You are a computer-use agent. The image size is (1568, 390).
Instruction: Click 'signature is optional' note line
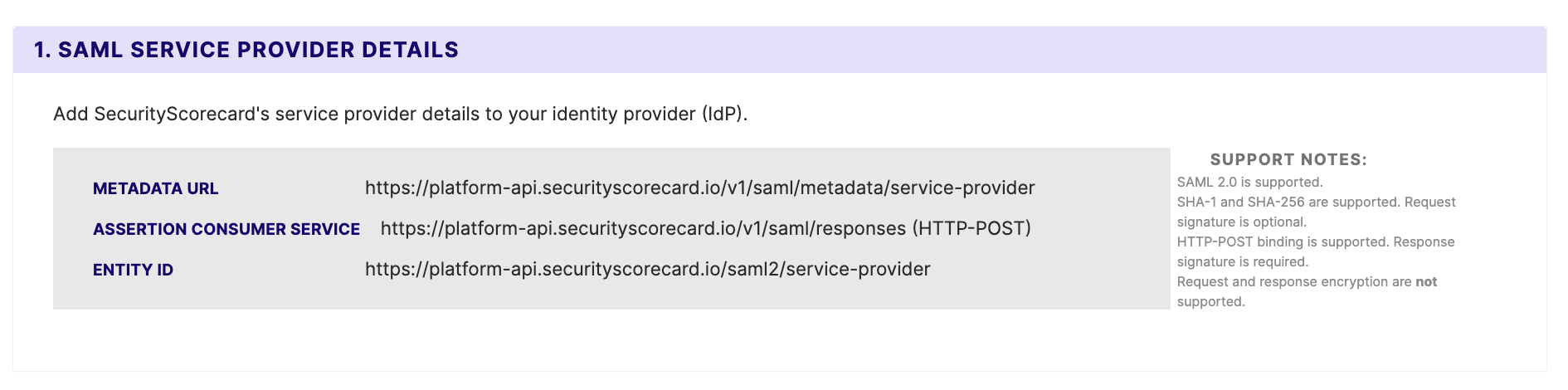(1242, 222)
